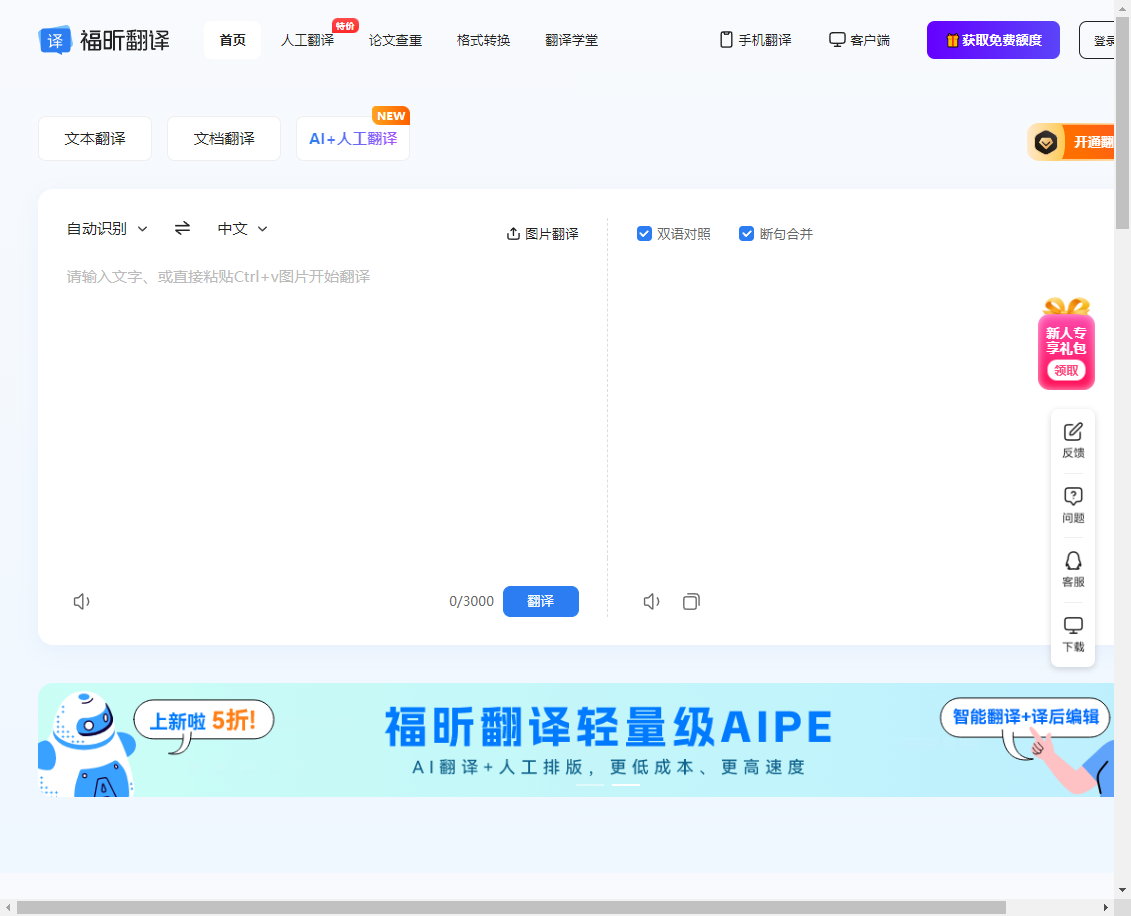Viewport: 1131px width, 916px height.
Task: Click 获取免费额度 button
Action: [x=993, y=40]
